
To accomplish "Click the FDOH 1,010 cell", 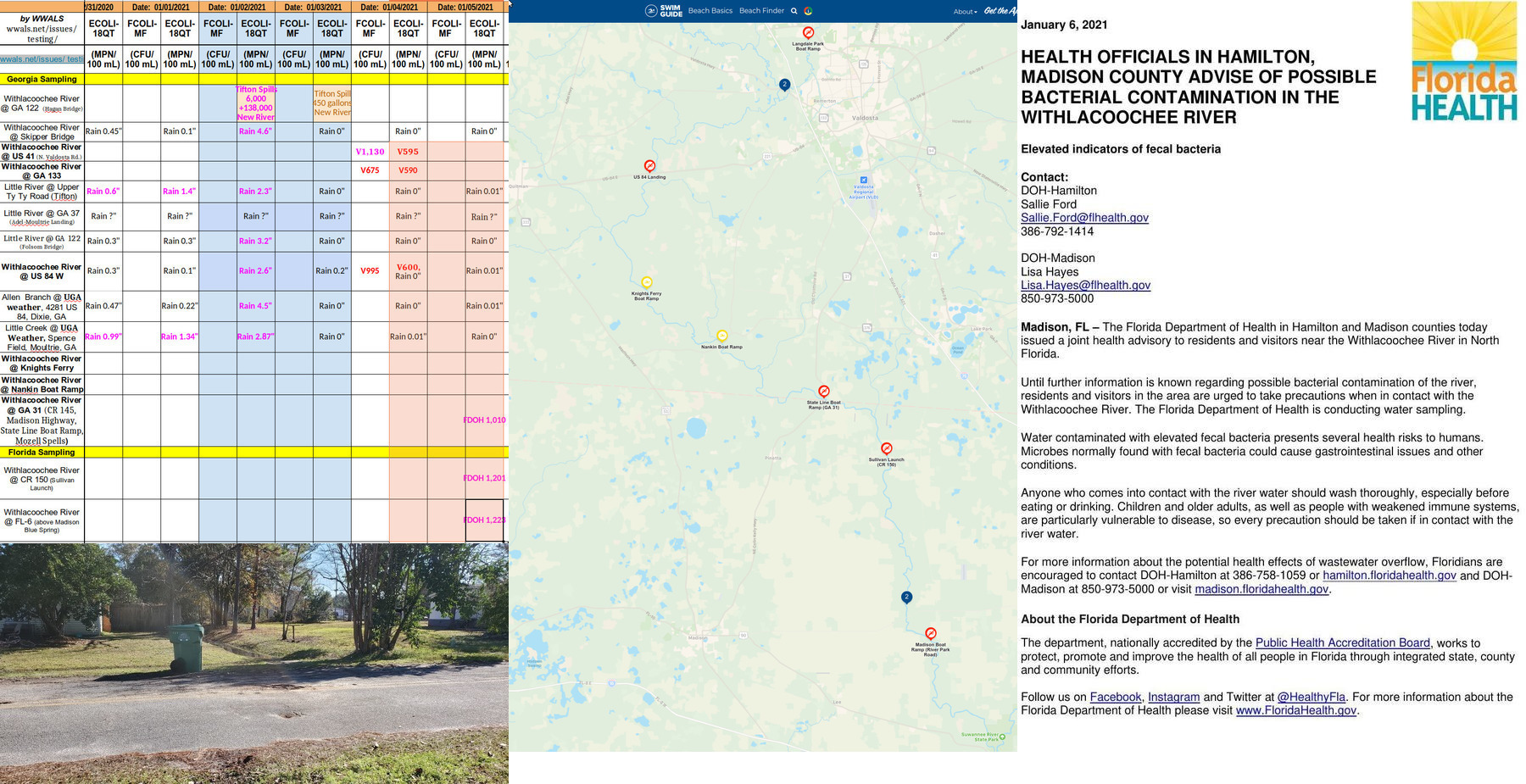I will 484,420.
